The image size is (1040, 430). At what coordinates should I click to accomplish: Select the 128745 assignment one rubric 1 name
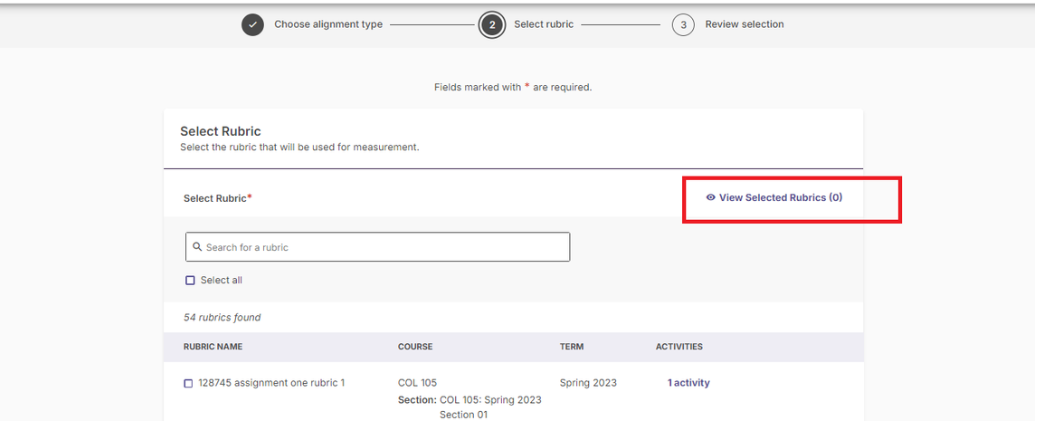coord(271,383)
